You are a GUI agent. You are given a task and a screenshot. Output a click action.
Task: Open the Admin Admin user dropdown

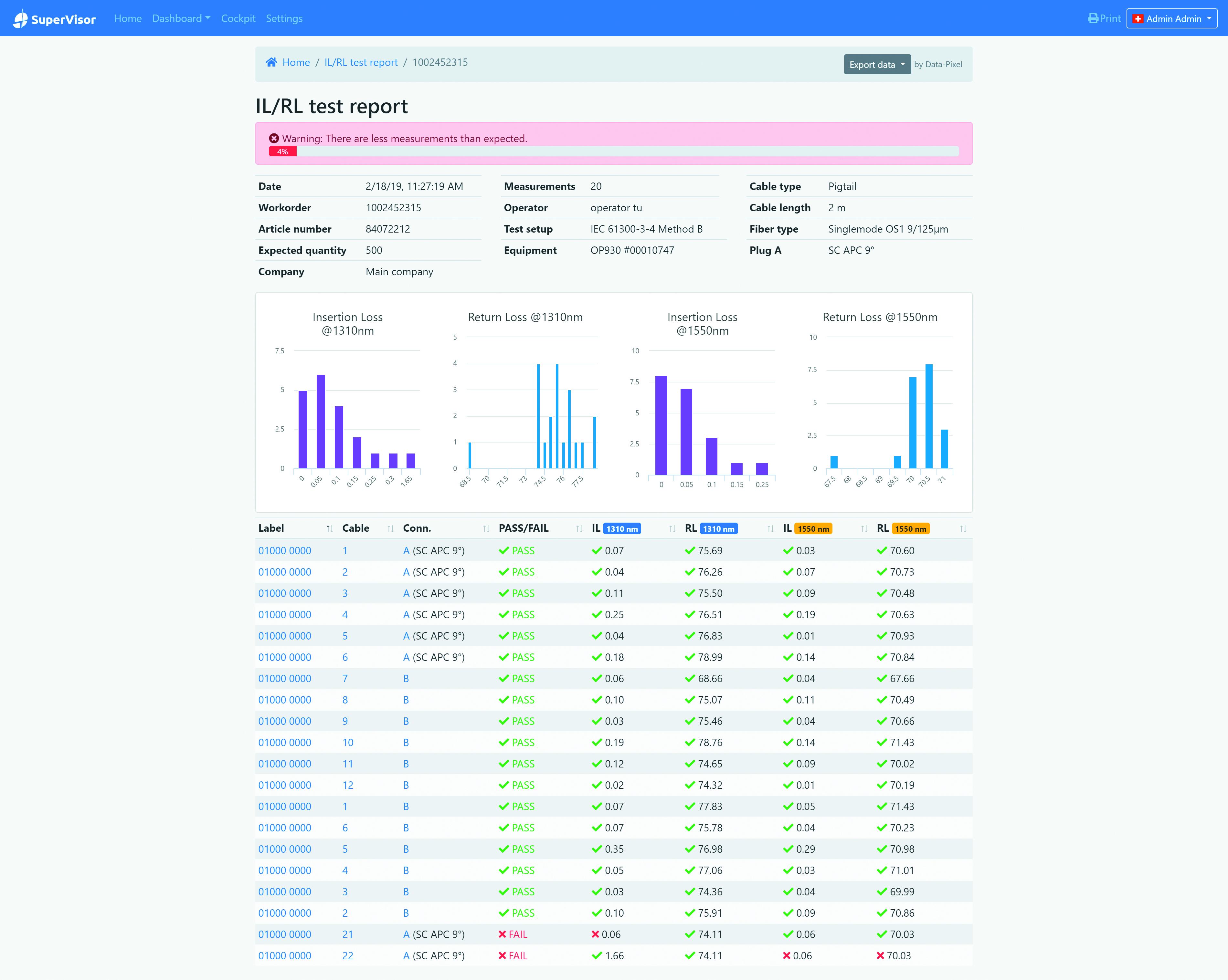click(x=1172, y=19)
